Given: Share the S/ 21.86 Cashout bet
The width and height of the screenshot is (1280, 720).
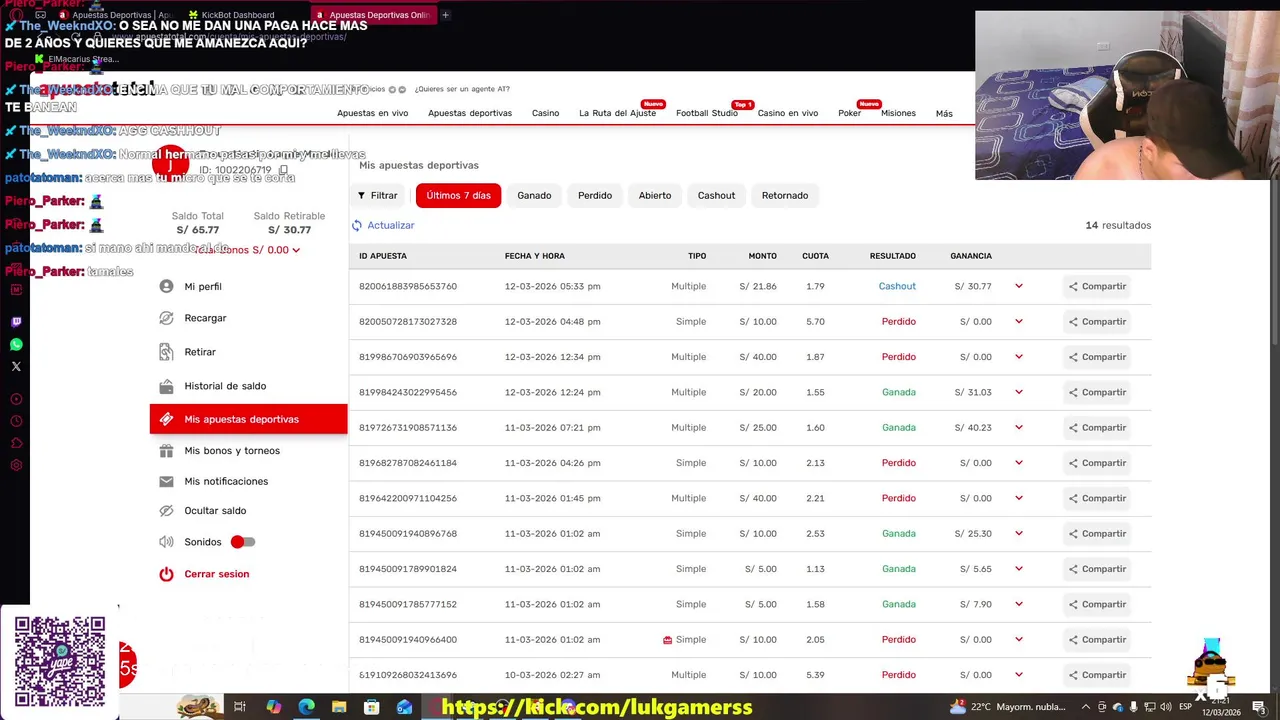Looking at the screenshot, I should point(1097,286).
